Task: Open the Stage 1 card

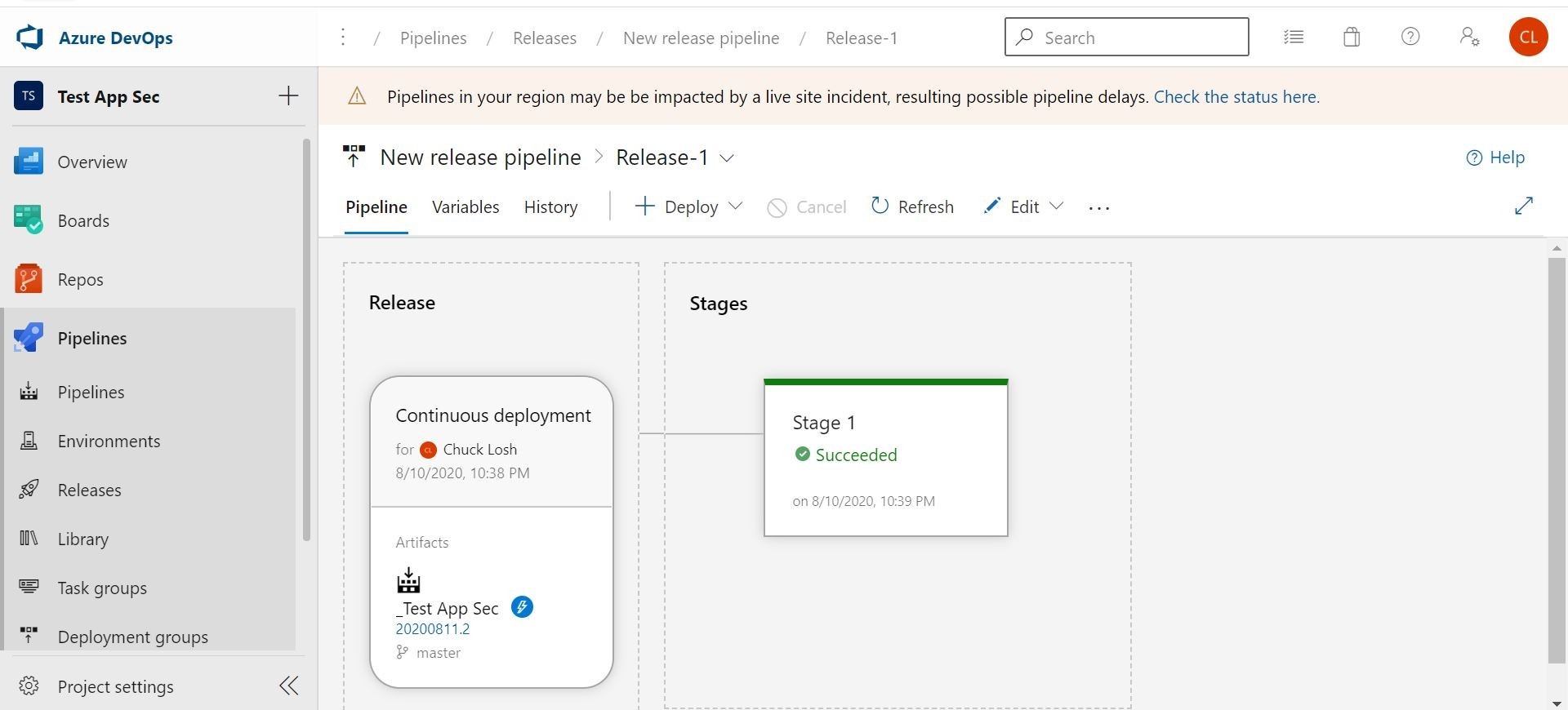Action: point(886,457)
